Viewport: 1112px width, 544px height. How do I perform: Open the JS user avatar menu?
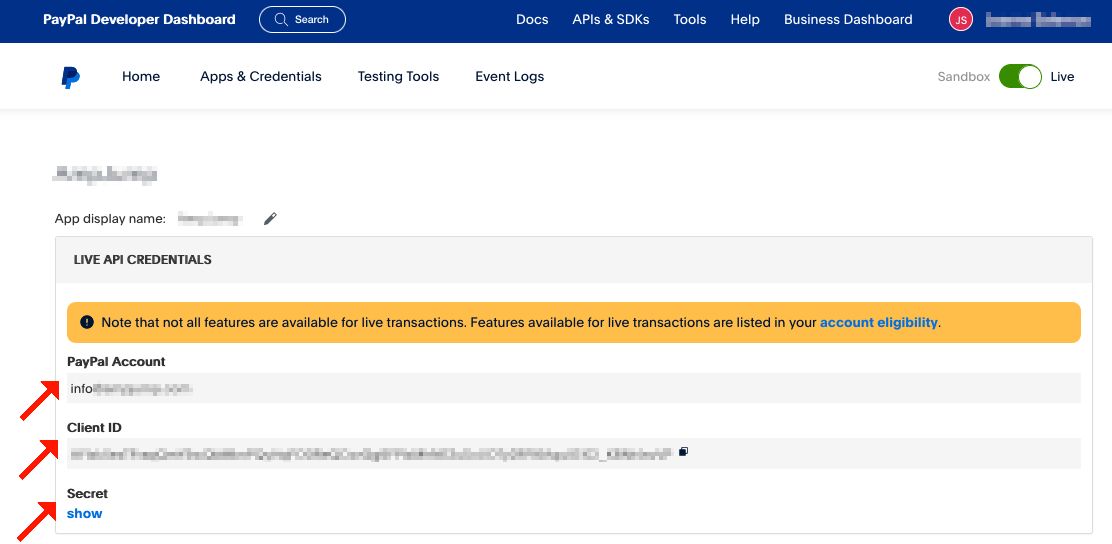pyautogui.click(x=961, y=20)
